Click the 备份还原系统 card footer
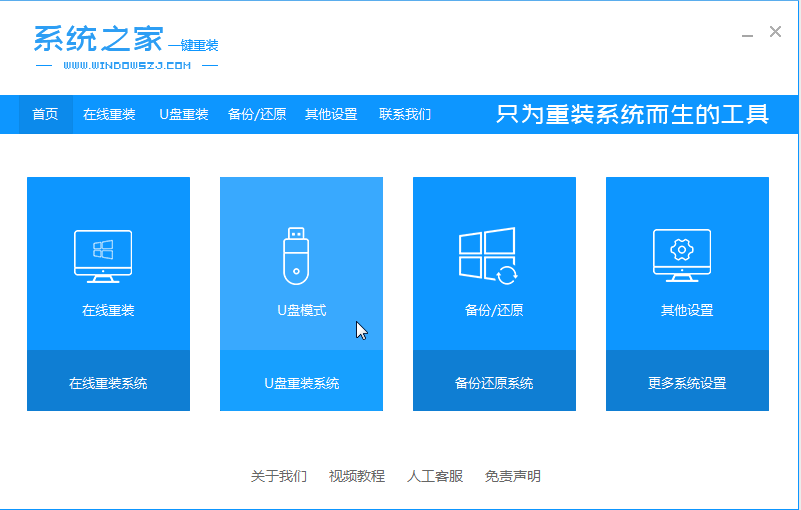This screenshot has width=801, height=510. pos(494,381)
